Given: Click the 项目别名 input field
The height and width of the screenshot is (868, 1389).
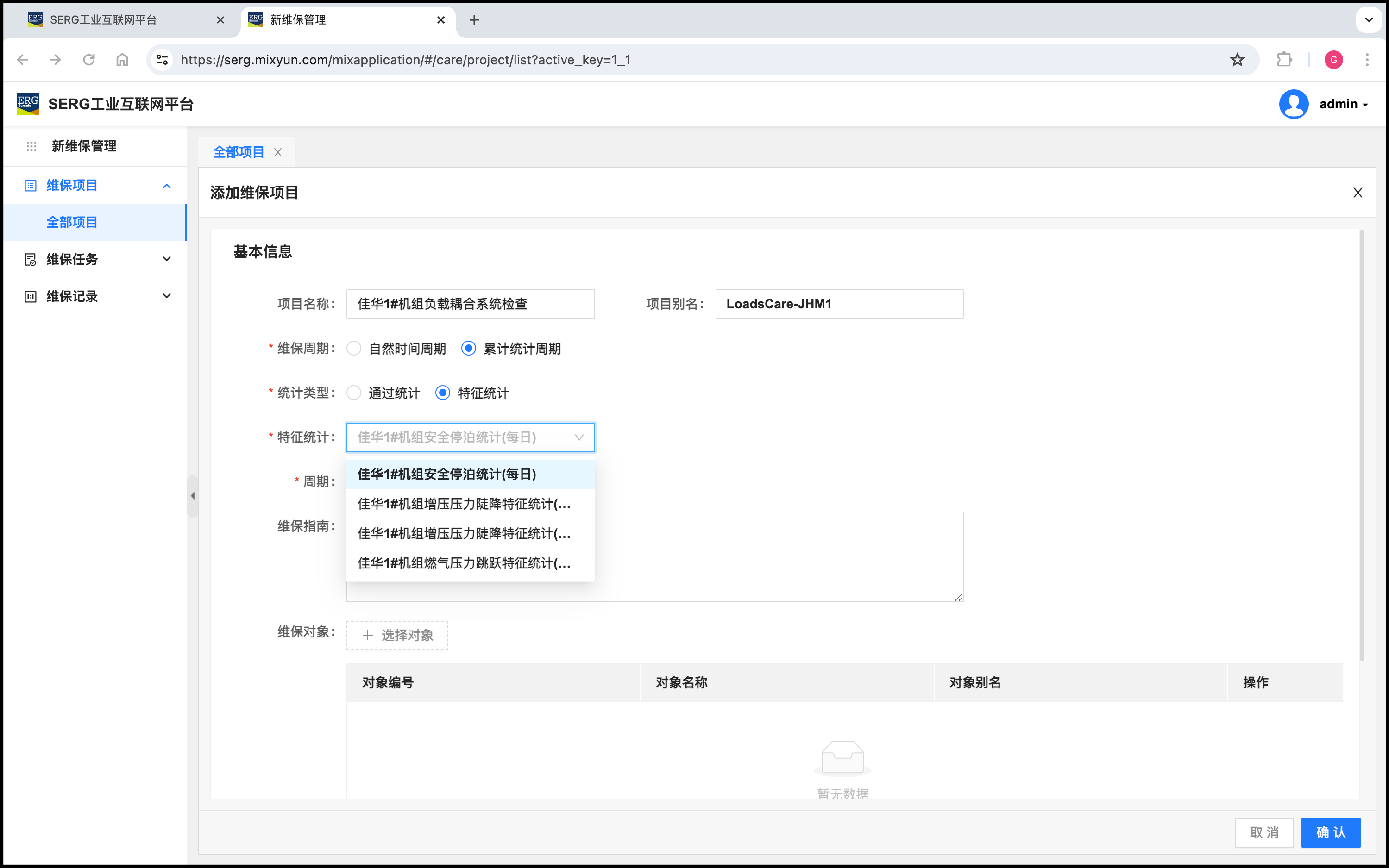Looking at the screenshot, I should pos(839,304).
